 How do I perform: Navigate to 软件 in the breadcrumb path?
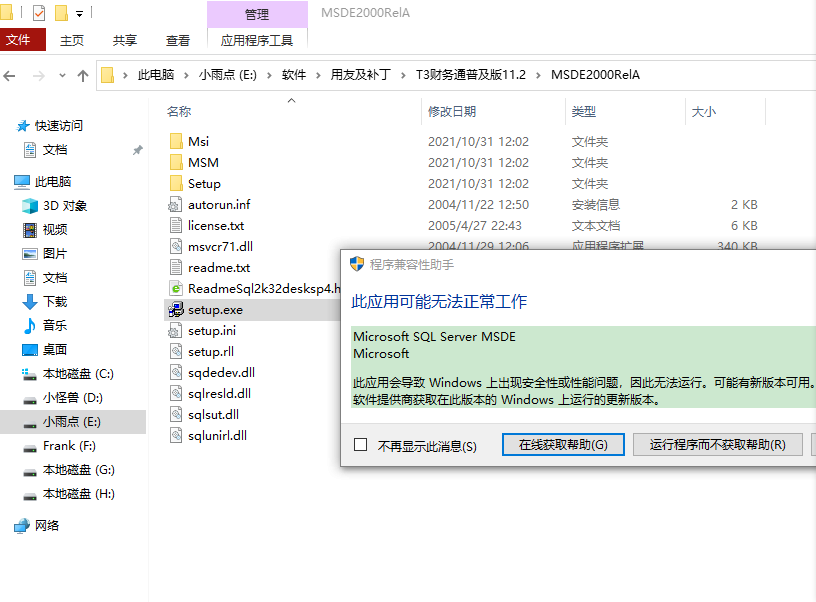pos(294,75)
